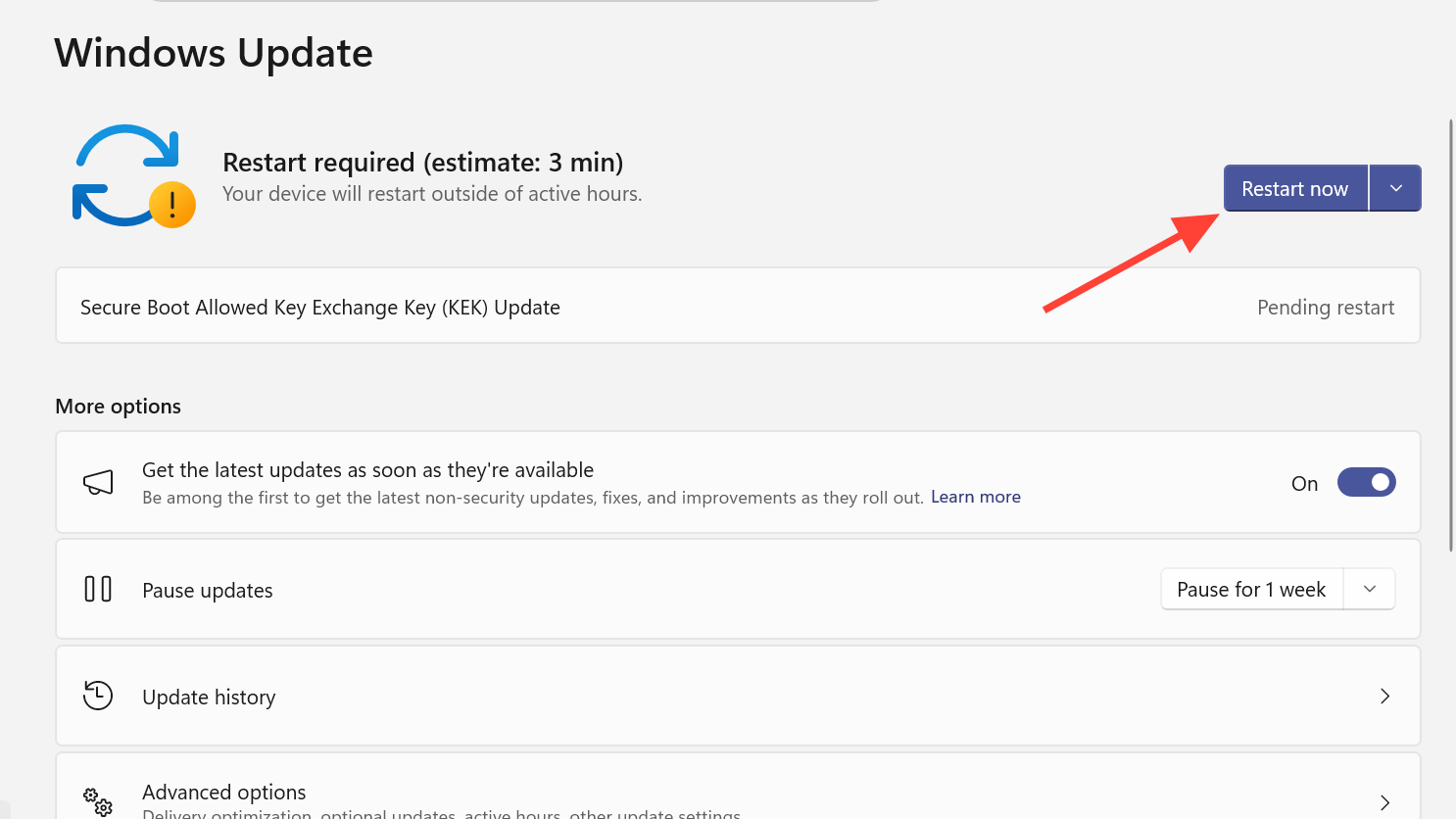Open the Advanced options page
Screen dimensions: 1456x819
(x=224, y=792)
